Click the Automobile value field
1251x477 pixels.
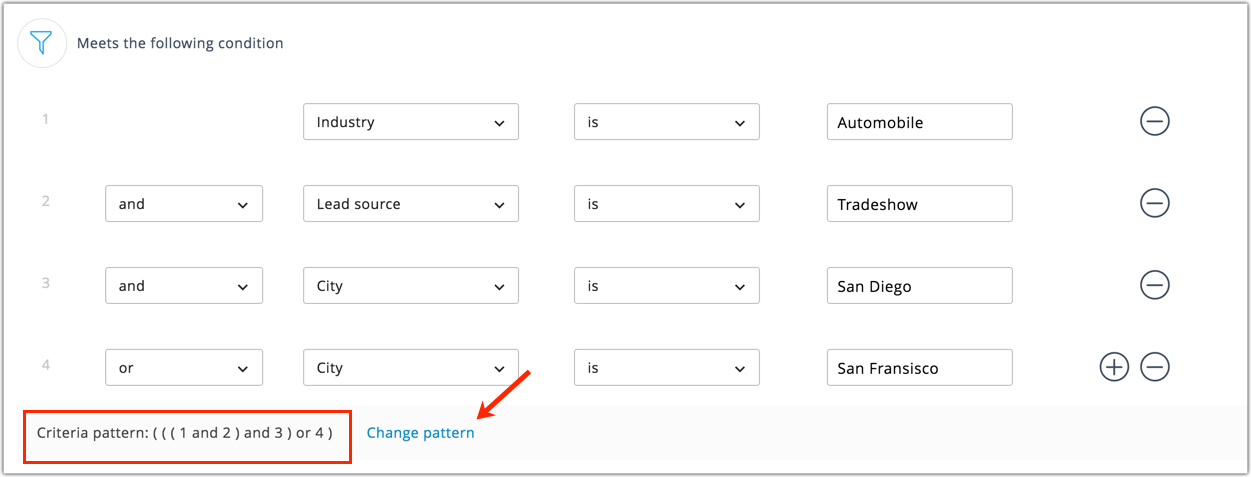(x=919, y=122)
